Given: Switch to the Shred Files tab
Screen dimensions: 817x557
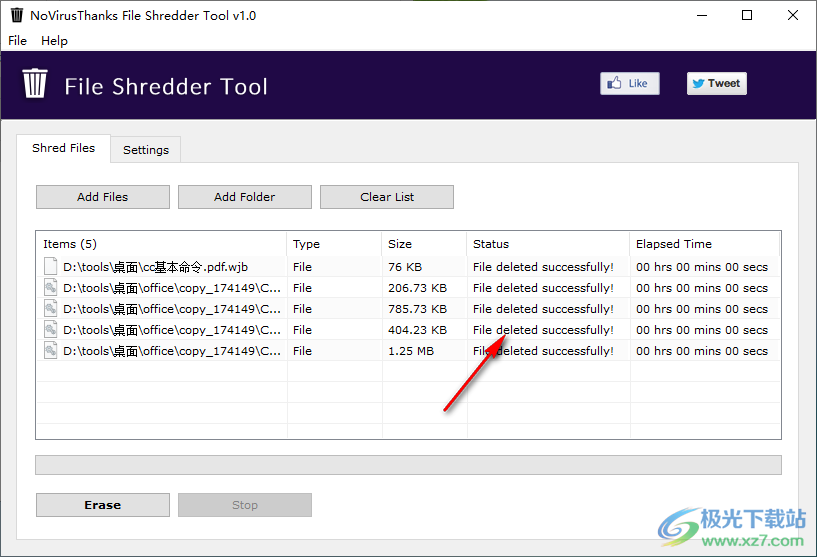Looking at the screenshot, I should (x=64, y=148).
